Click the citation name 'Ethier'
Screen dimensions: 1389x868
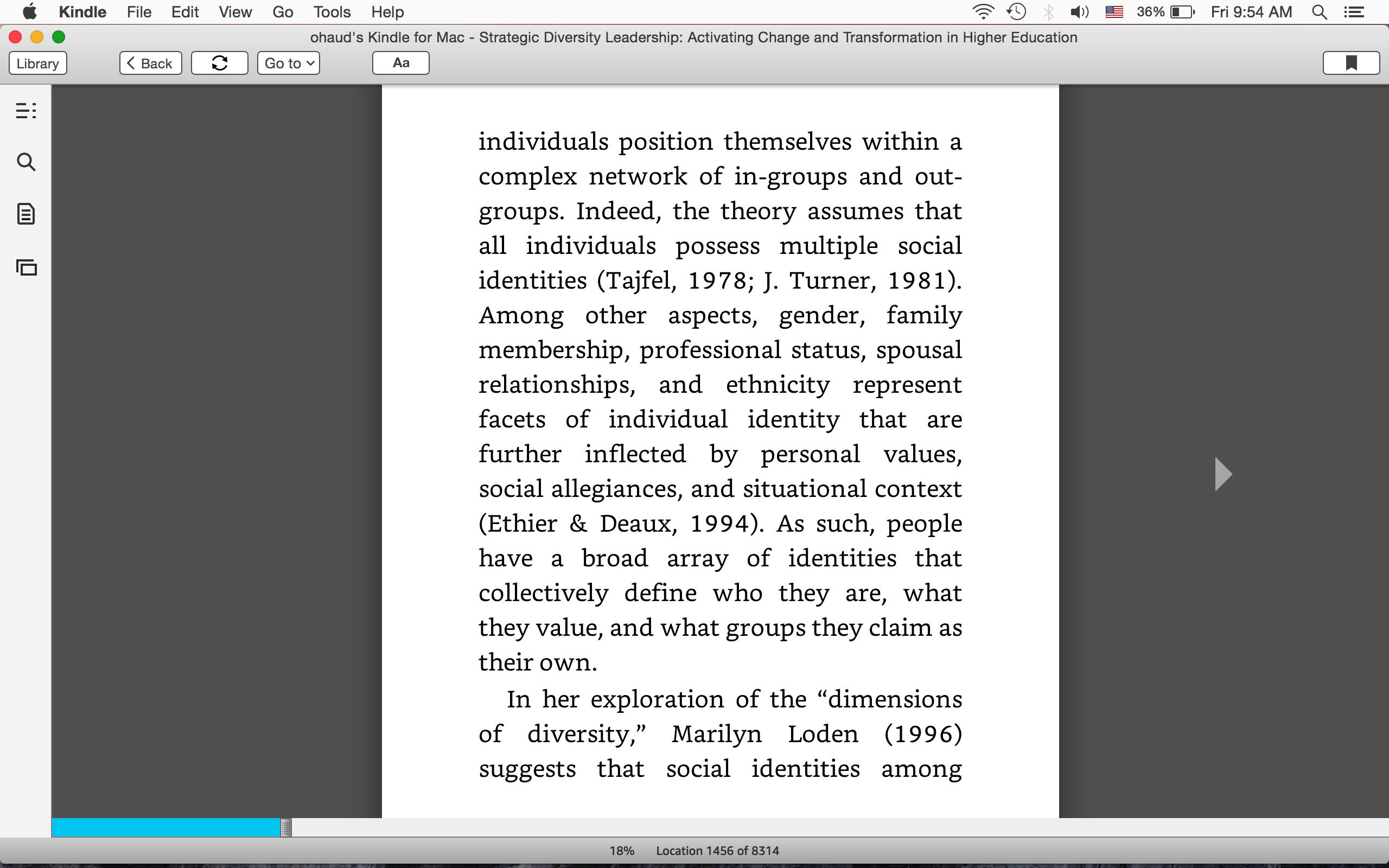click(522, 524)
